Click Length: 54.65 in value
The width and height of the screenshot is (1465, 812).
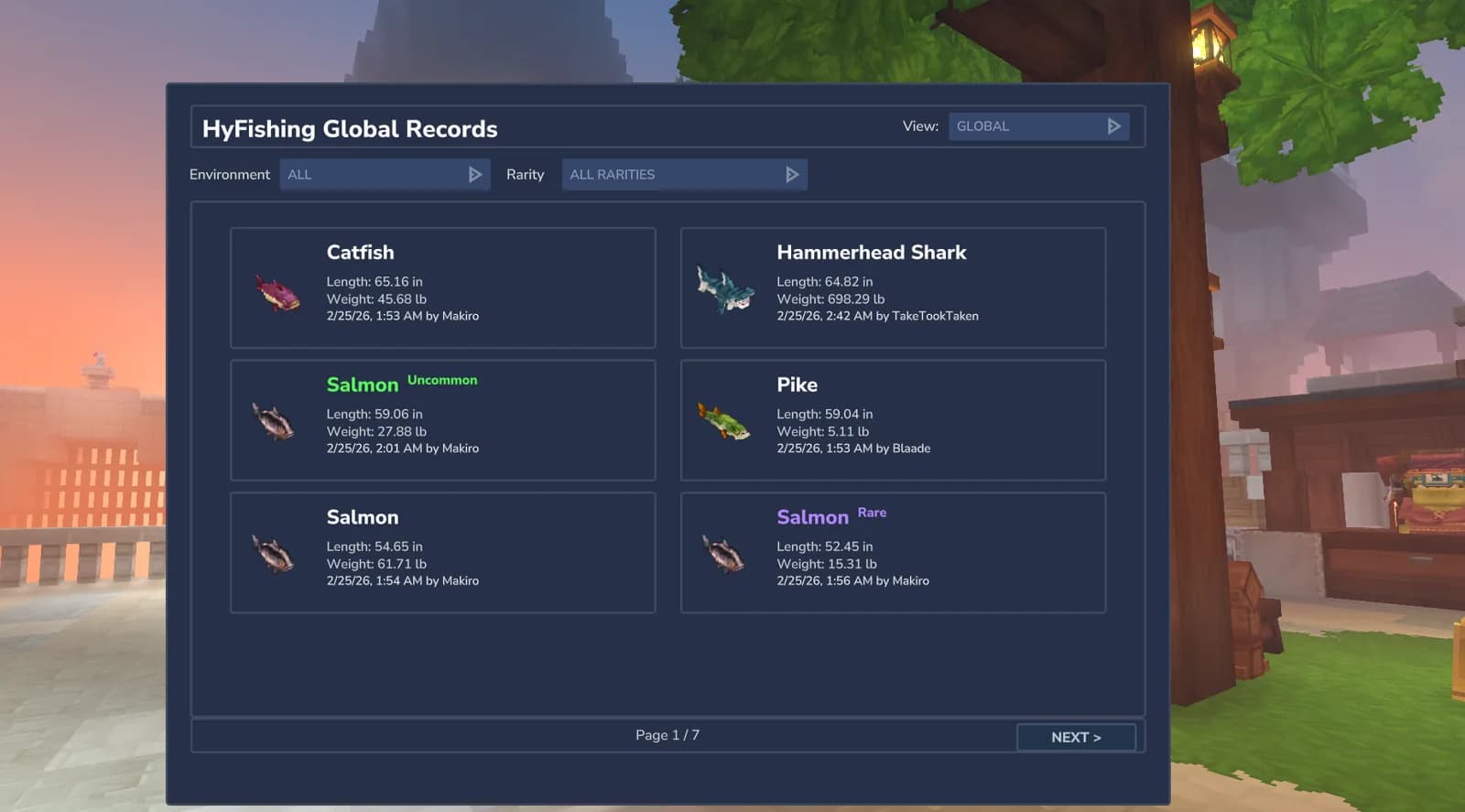tap(374, 547)
